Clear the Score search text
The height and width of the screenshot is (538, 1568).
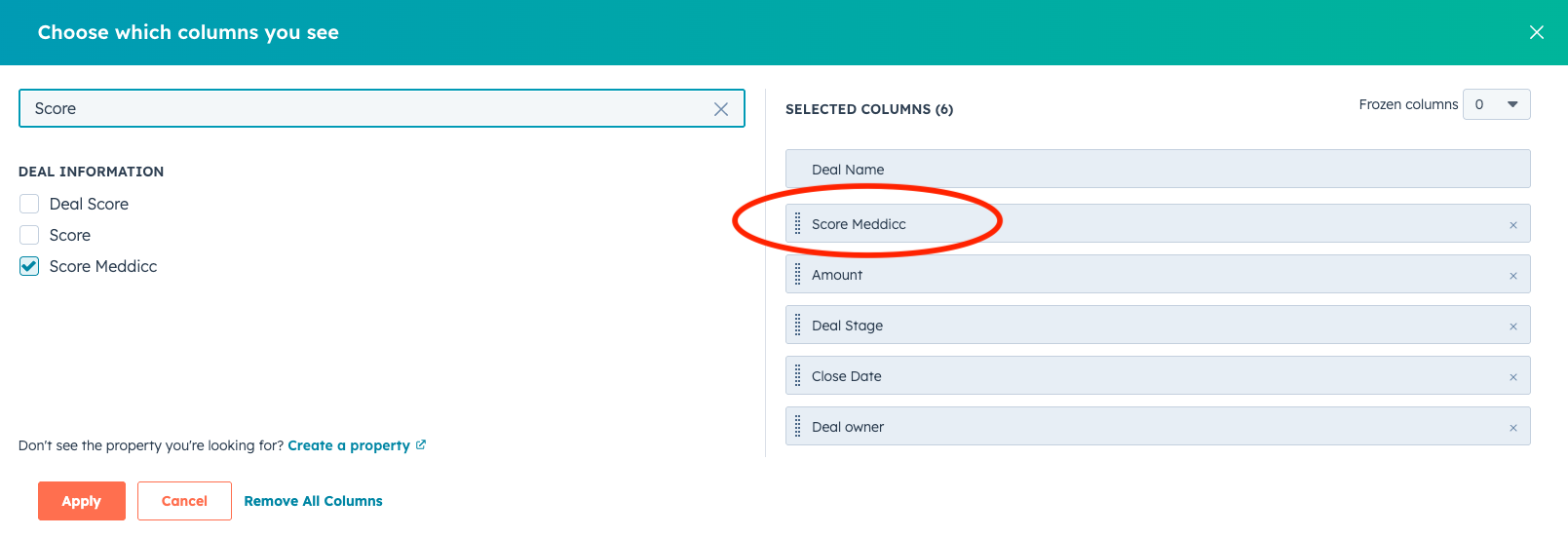click(720, 109)
